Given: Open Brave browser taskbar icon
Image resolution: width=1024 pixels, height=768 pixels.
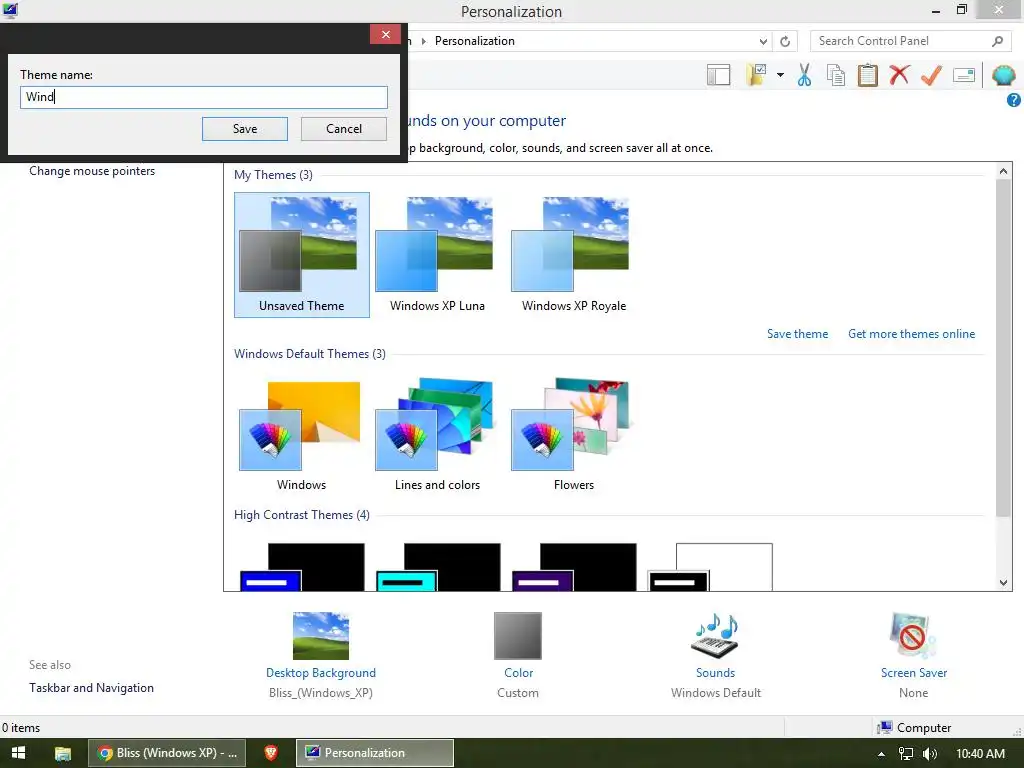Looking at the screenshot, I should click(x=271, y=753).
